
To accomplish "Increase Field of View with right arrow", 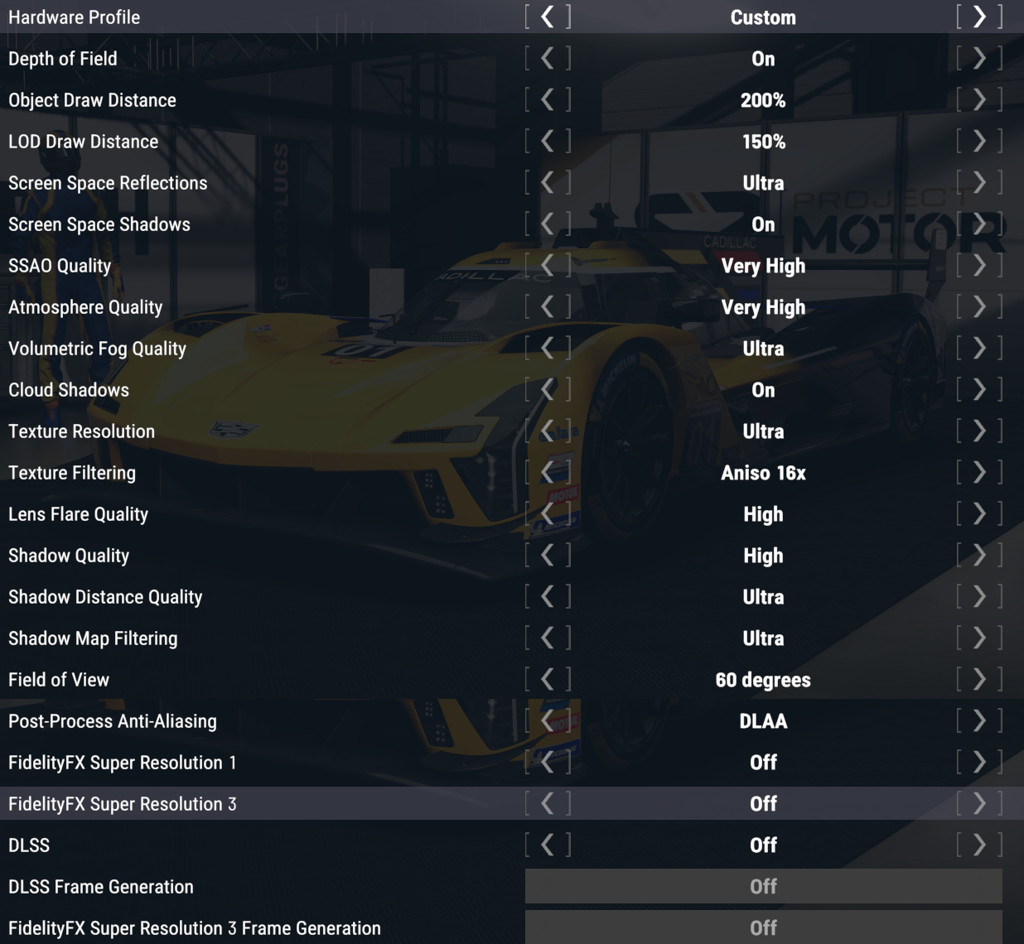I will pyautogui.click(x=979, y=680).
